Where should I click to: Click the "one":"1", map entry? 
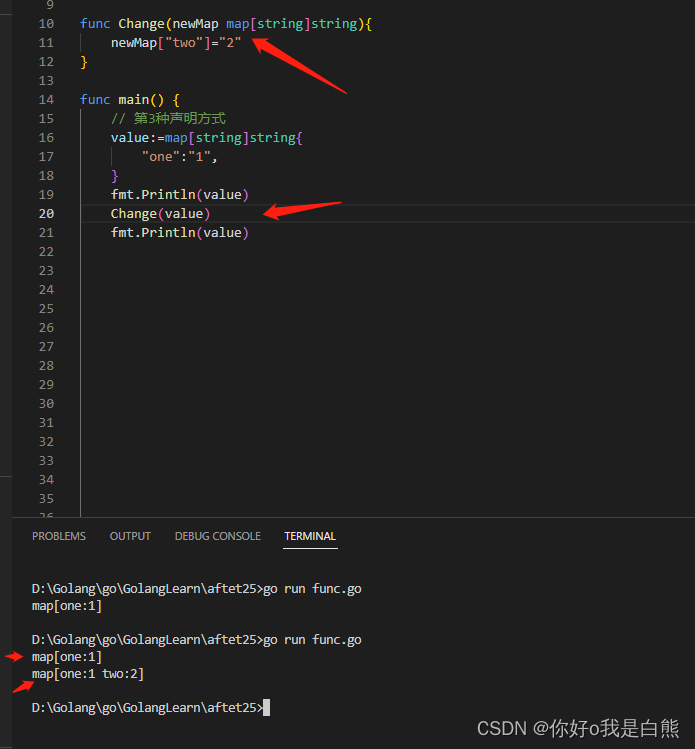pos(180,157)
